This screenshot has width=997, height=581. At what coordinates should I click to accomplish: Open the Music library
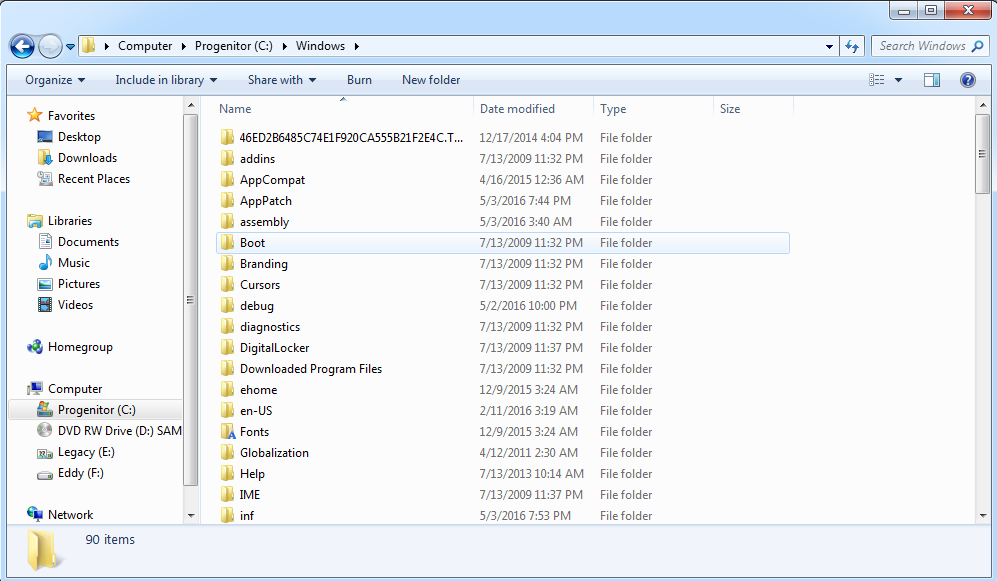click(x=74, y=263)
